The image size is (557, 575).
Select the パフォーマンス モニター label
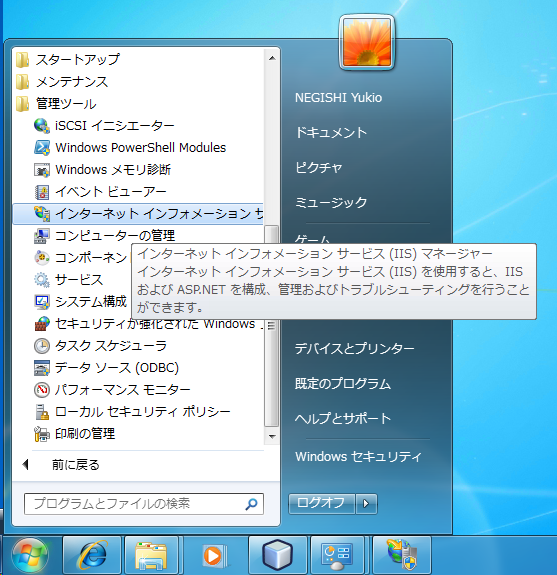click(x=123, y=390)
